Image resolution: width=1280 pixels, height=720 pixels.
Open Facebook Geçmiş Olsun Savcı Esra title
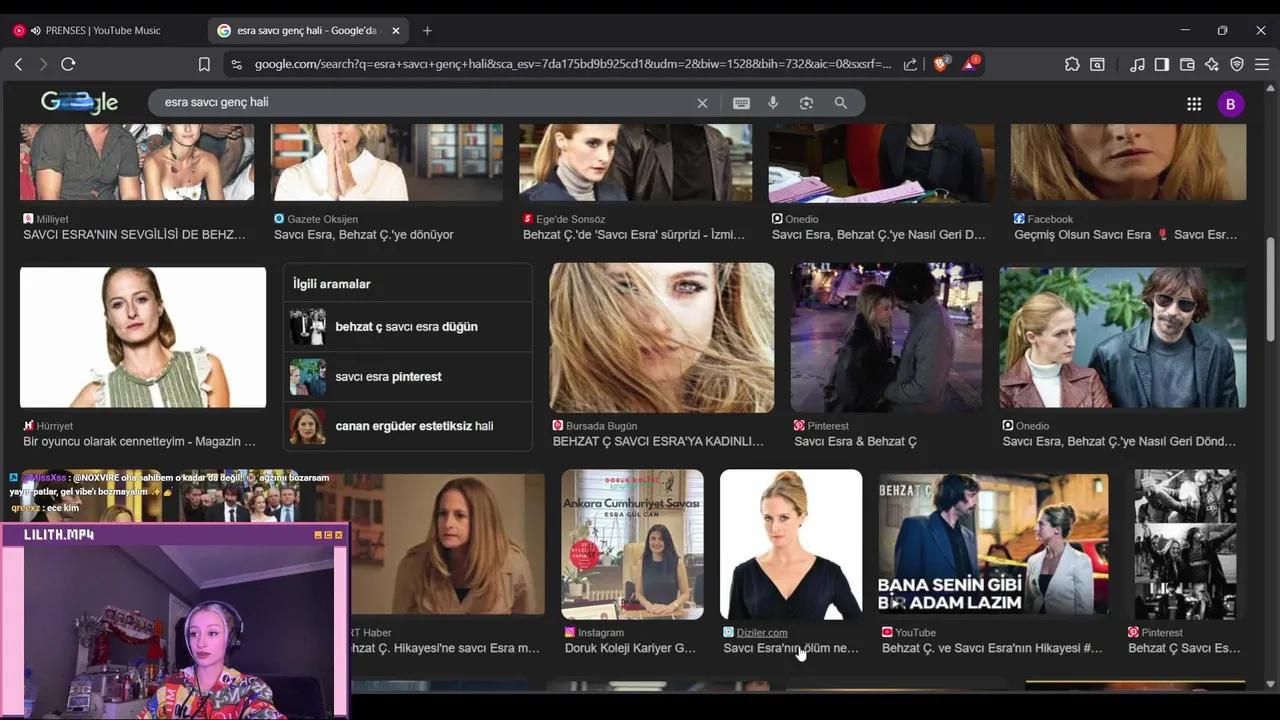click(x=1126, y=235)
